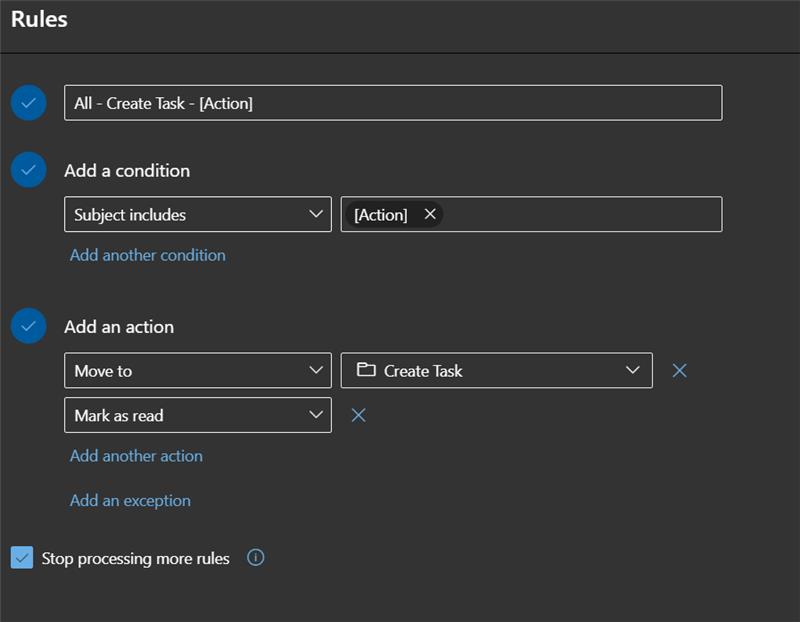Screen dimensions: 800x622
Task: Click the rule name text field
Action: tap(392, 103)
